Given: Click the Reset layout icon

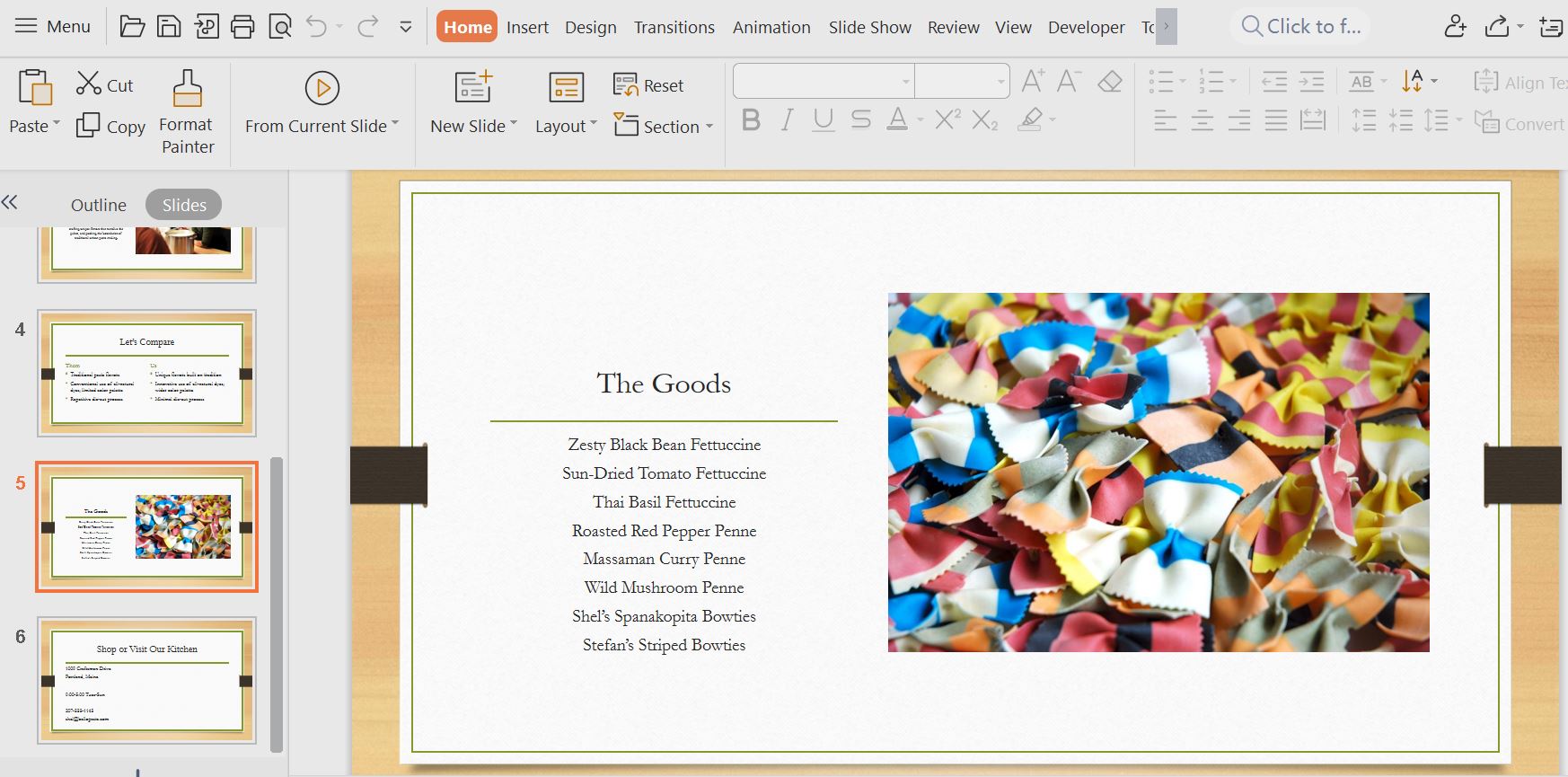Looking at the screenshot, I should pos(625,85).
